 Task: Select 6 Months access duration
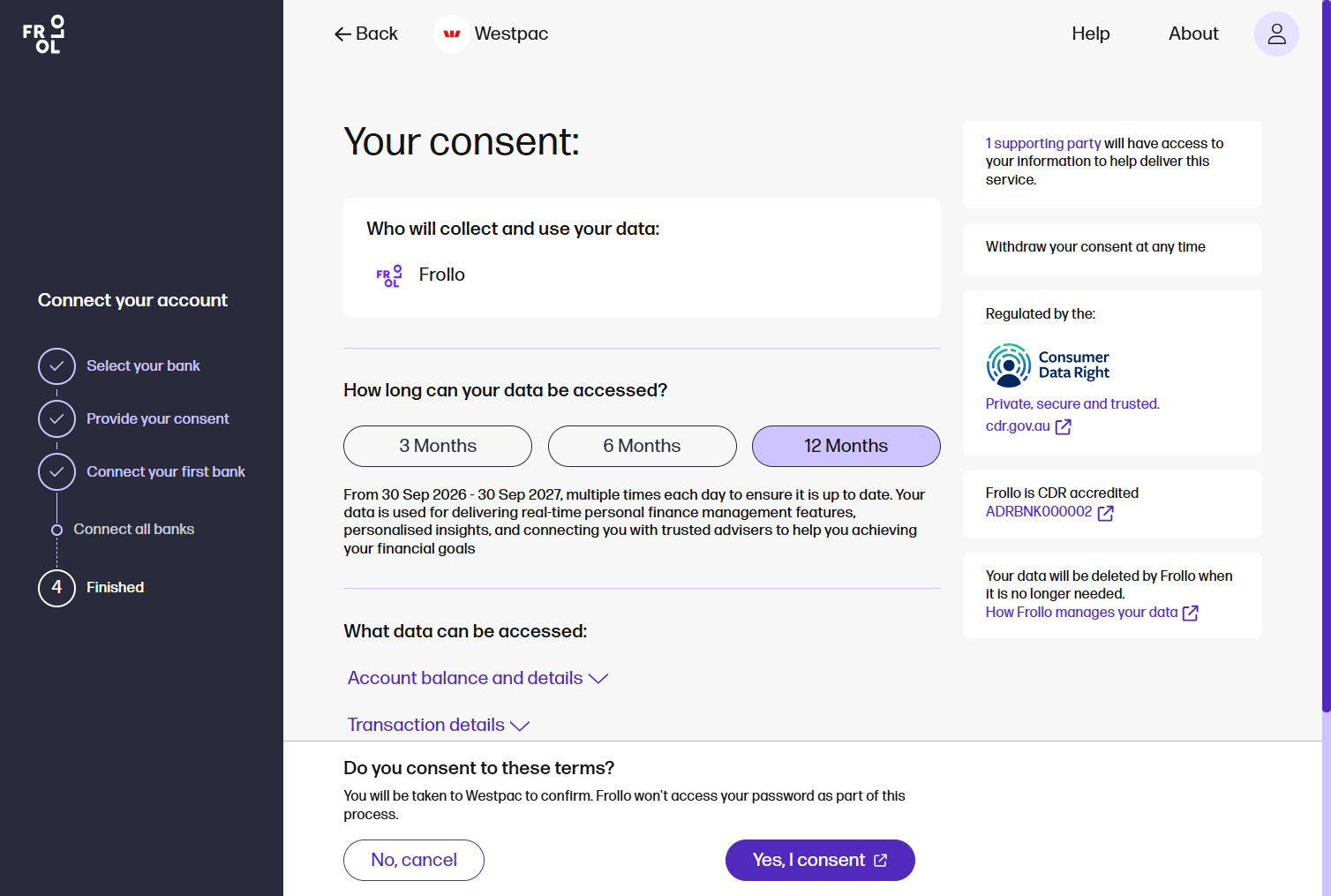click(643, 446)
